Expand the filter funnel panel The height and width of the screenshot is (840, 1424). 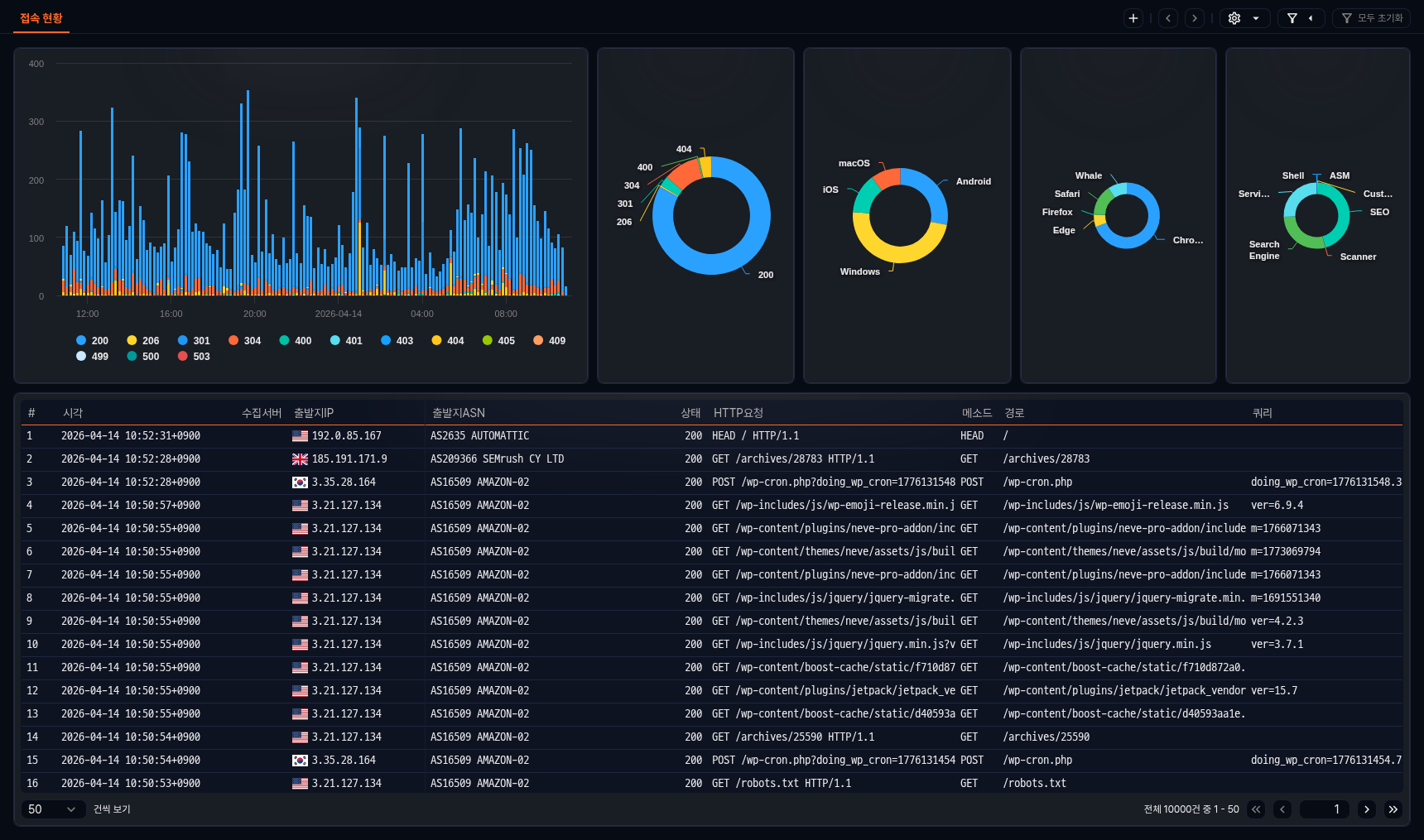coord(1301,18)
